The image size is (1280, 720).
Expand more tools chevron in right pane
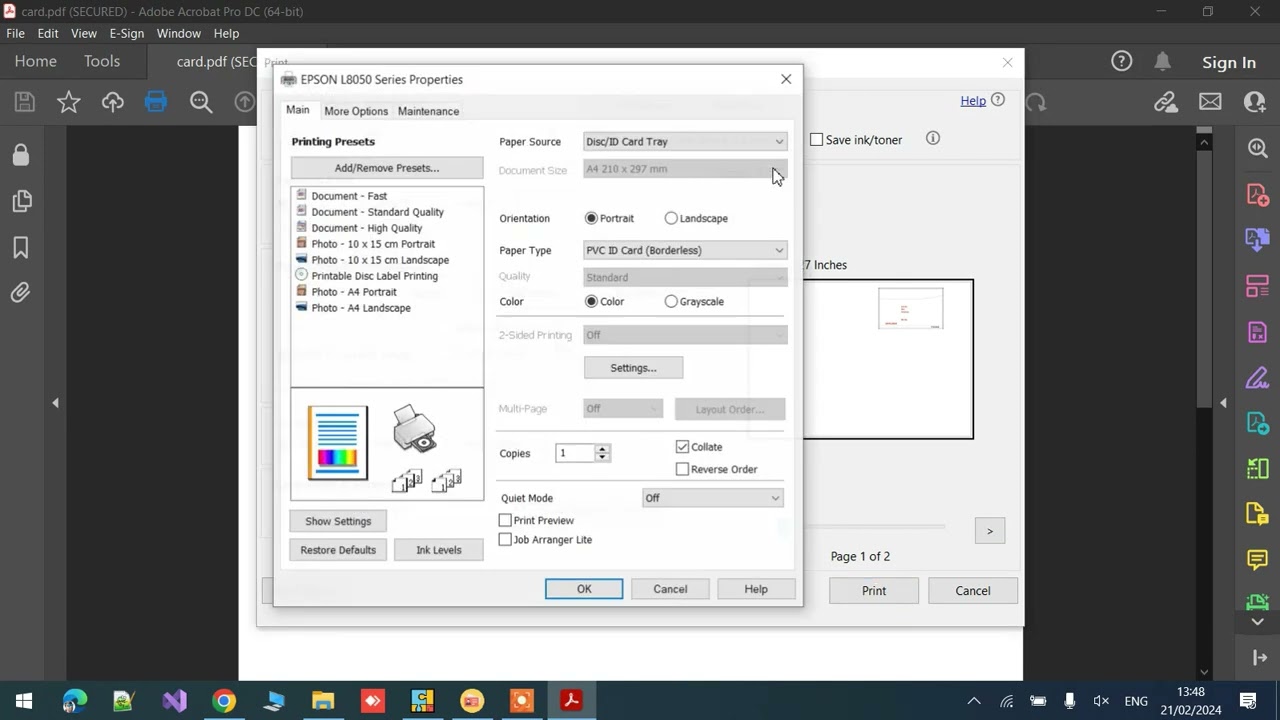click(x=1258, y=622)
